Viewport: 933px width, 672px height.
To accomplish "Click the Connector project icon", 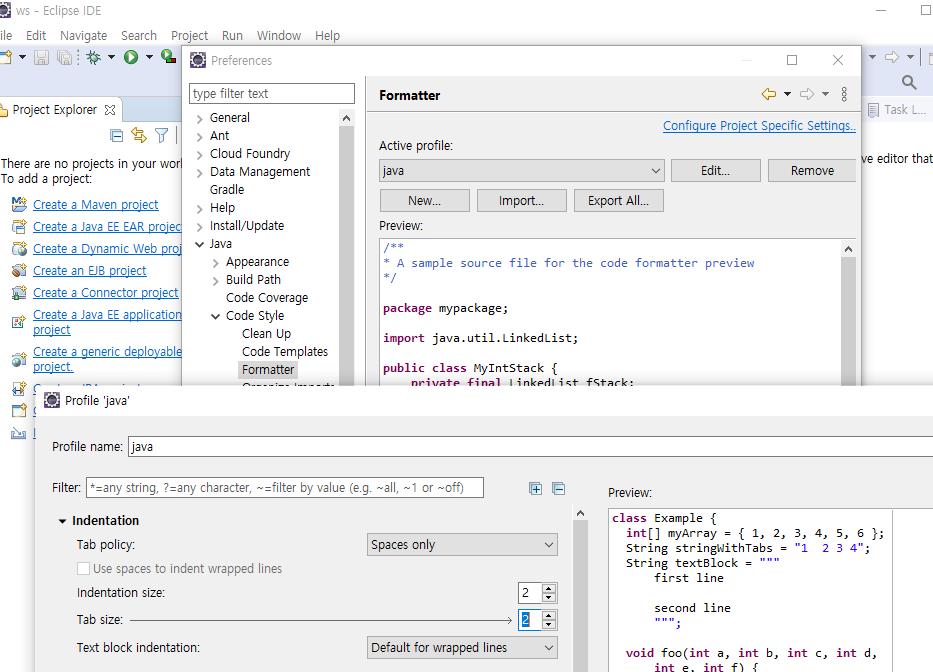I will [19, 293].
